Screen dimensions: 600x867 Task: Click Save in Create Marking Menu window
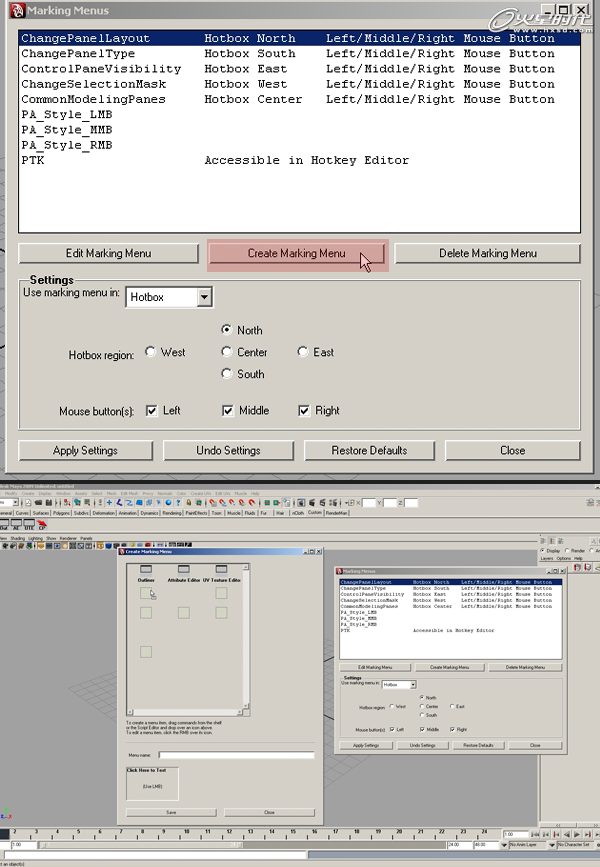point(171,812)
